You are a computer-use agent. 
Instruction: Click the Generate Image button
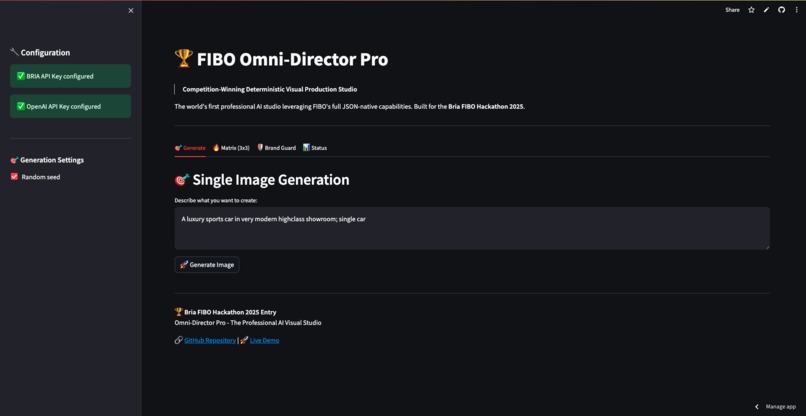[207, 264]
